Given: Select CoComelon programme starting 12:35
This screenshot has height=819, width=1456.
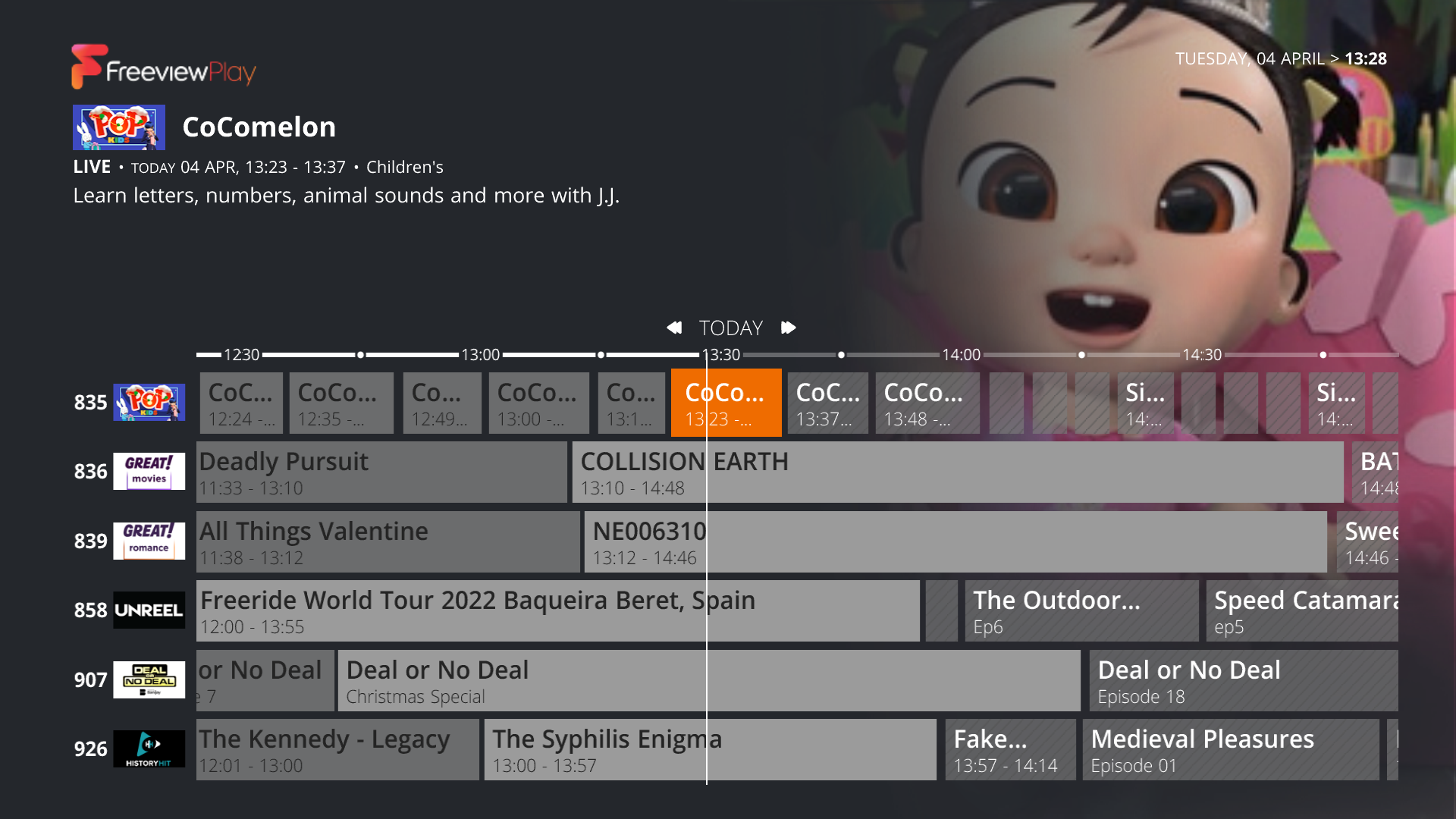Looking at the screenshot, I should tap(341, 403).
